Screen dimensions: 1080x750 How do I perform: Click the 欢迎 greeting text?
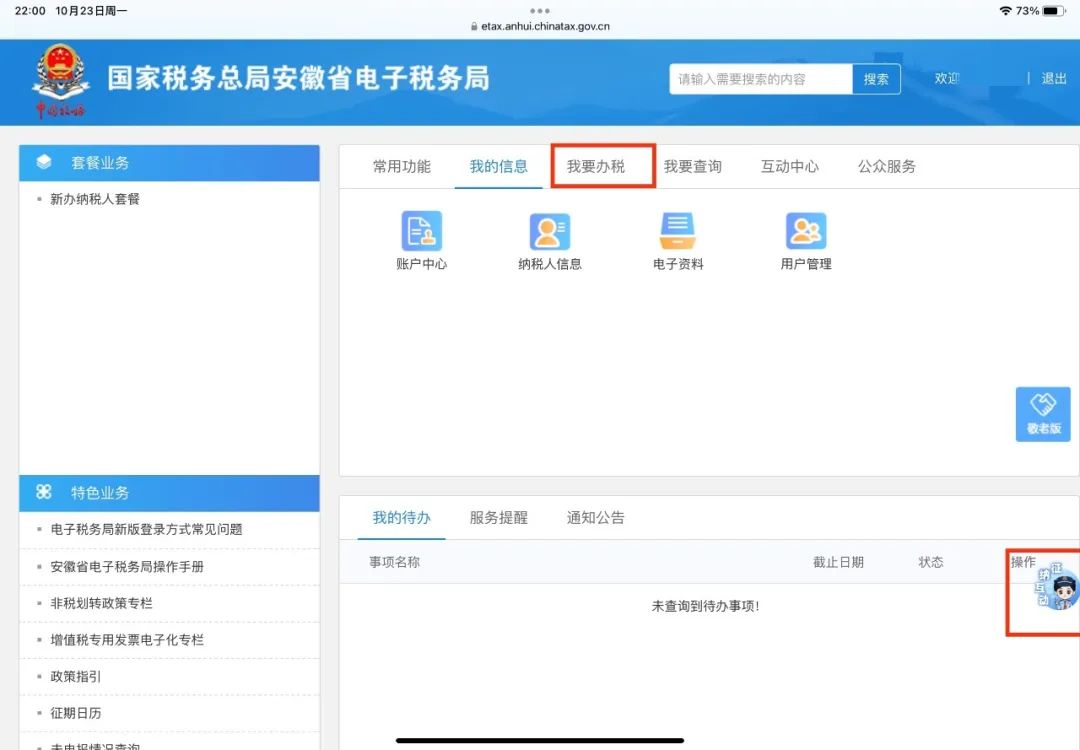[x=947, y=79]
